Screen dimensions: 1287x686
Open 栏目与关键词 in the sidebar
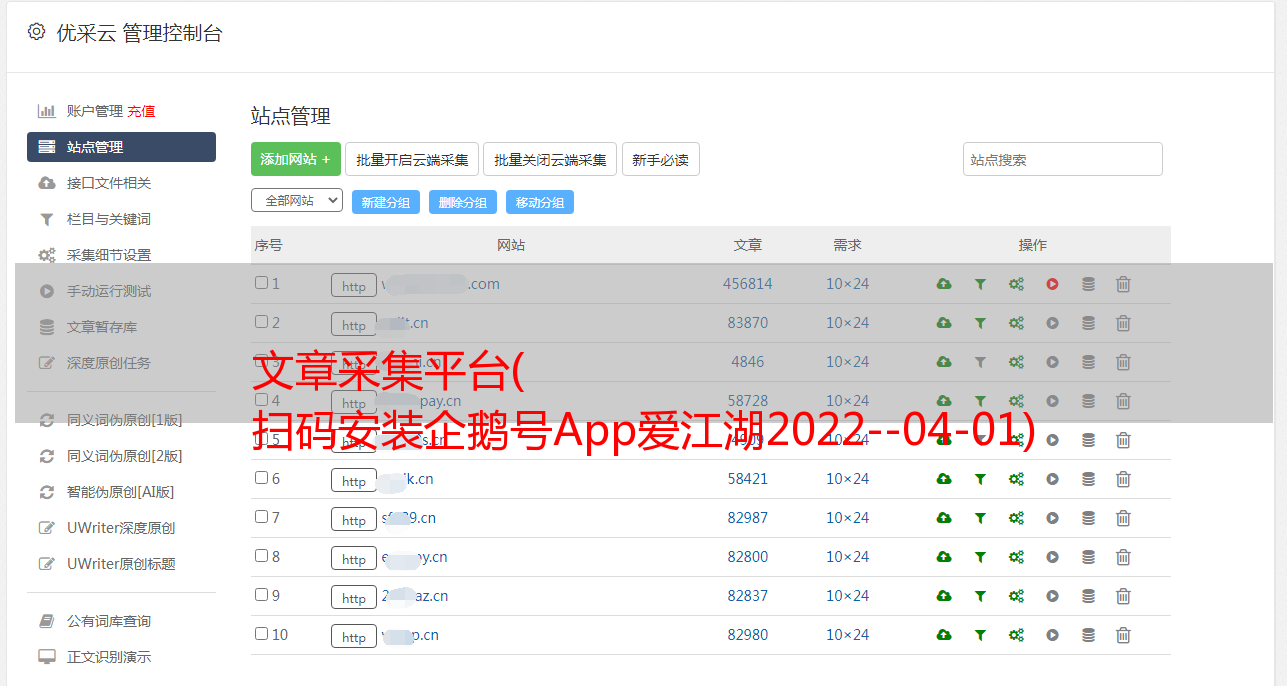coord(109,219)
